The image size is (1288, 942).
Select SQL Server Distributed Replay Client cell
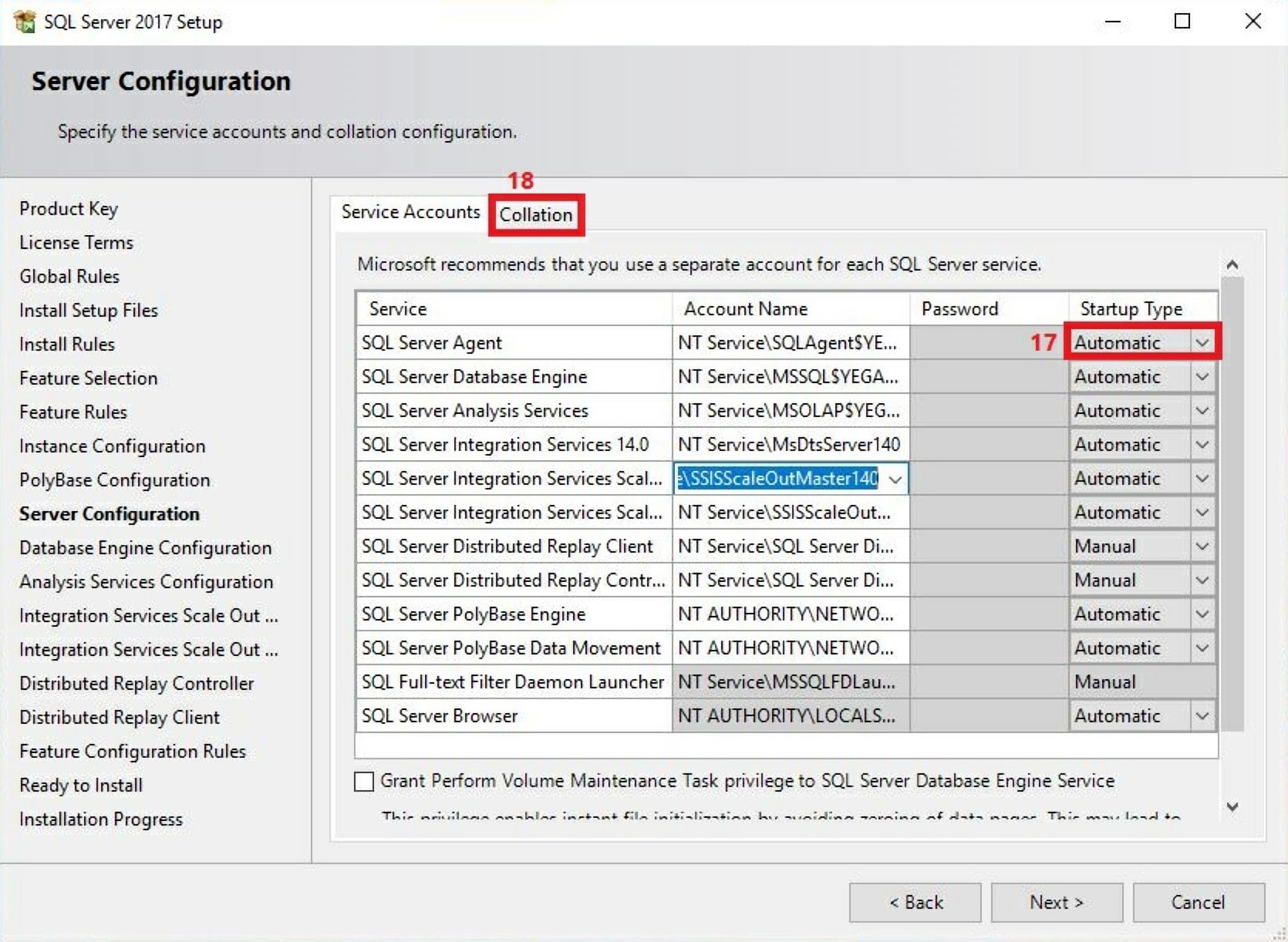514,547
